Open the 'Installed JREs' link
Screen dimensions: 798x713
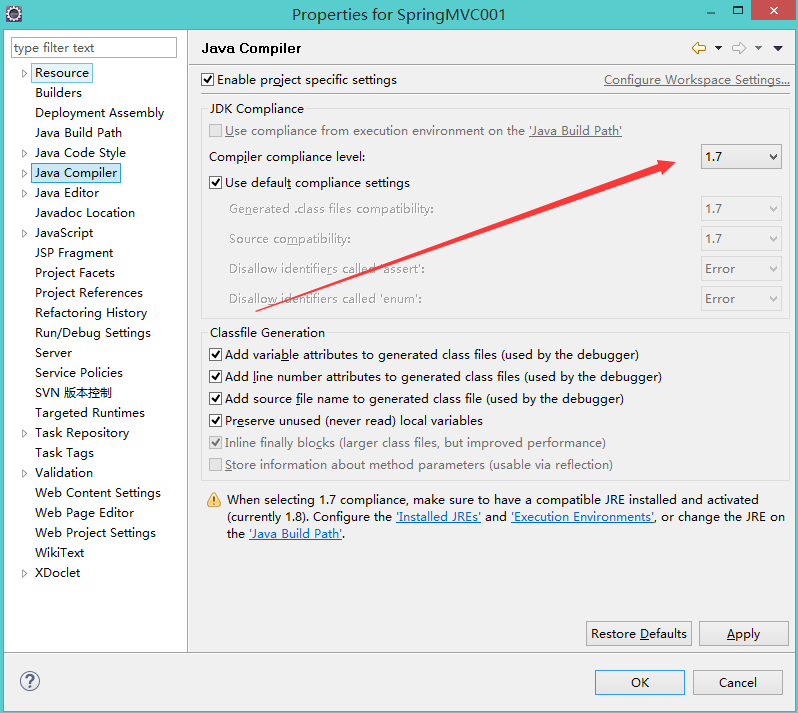click(x=438, y=517)
